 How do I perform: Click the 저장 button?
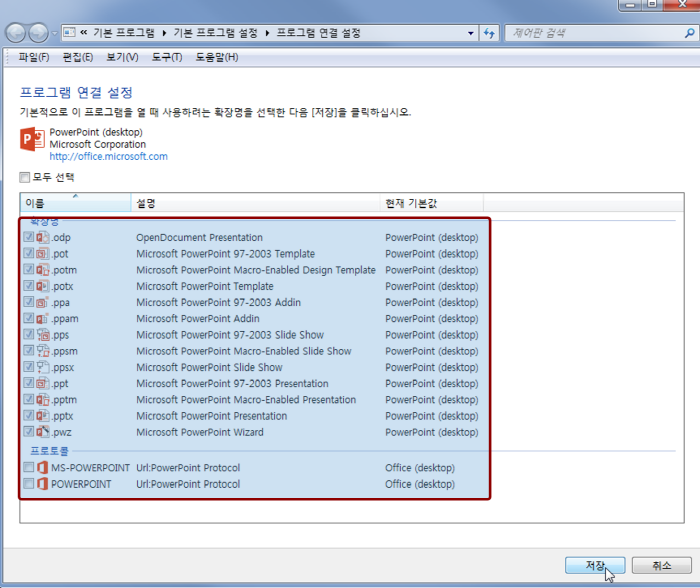point(595,565)
